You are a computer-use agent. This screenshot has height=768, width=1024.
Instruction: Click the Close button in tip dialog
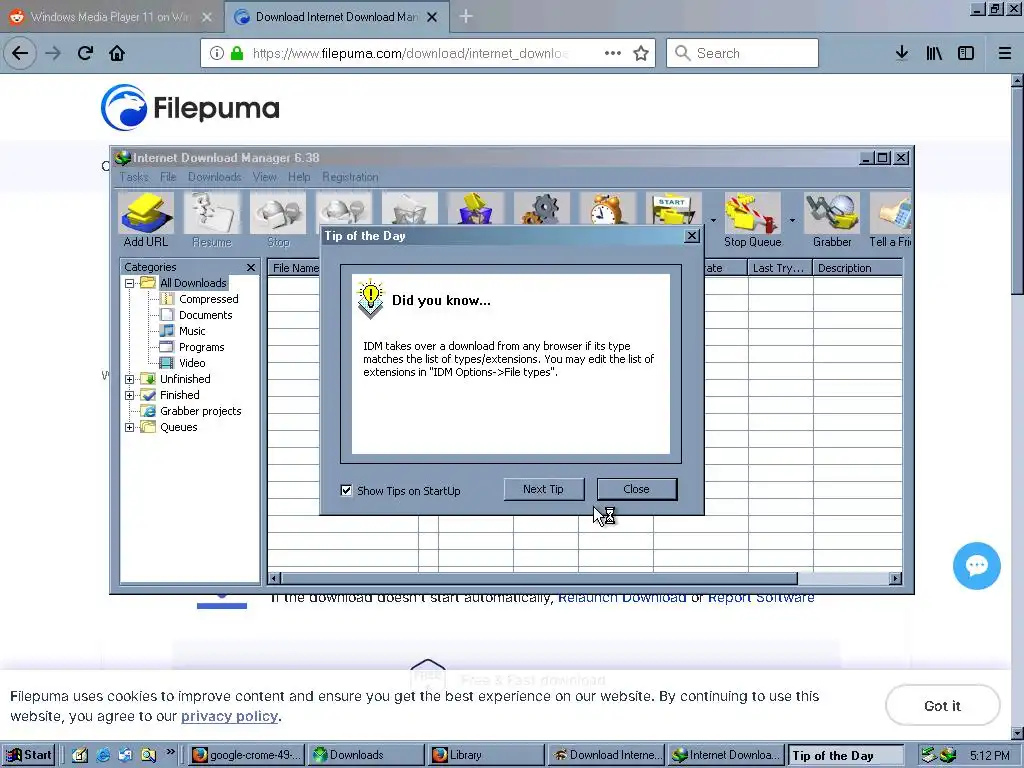[x=636, y=489]
